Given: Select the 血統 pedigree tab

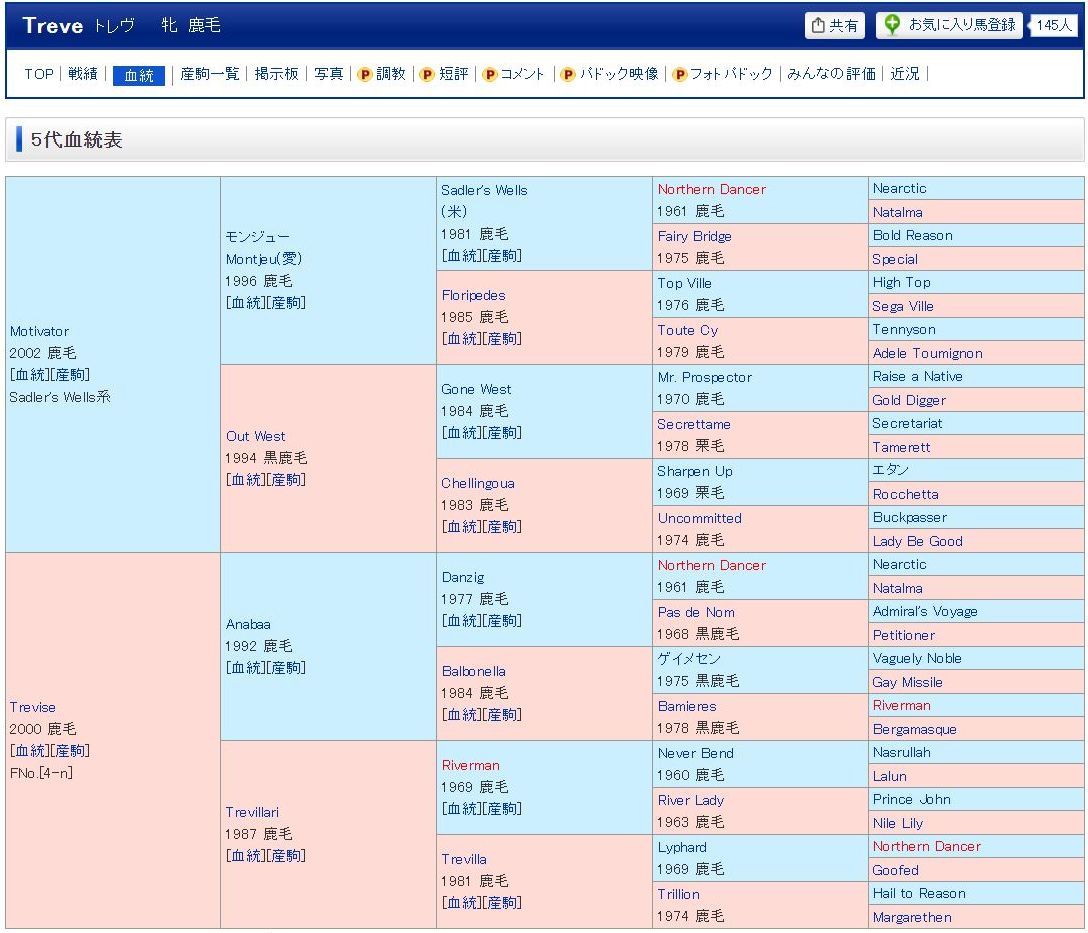Looking at the screenshot, I should tap(139, 75).
